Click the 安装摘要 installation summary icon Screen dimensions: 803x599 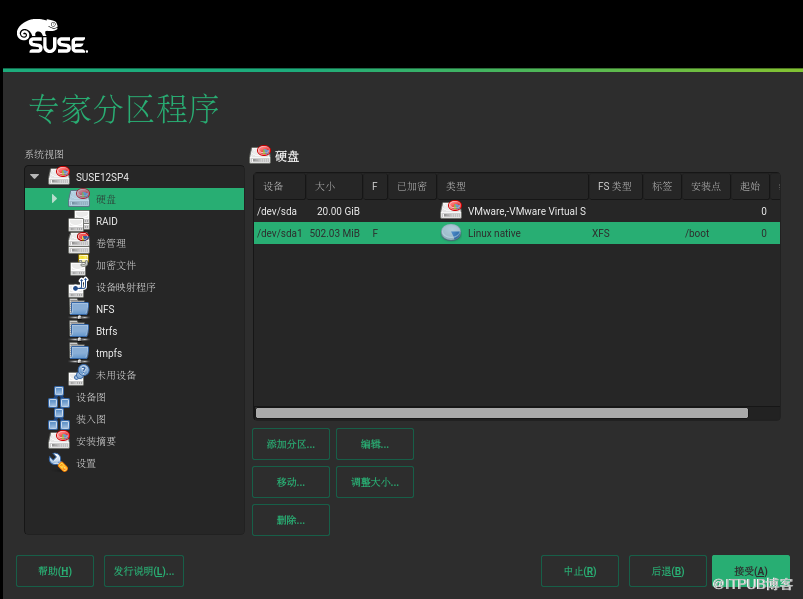click(x=59, y=440)
